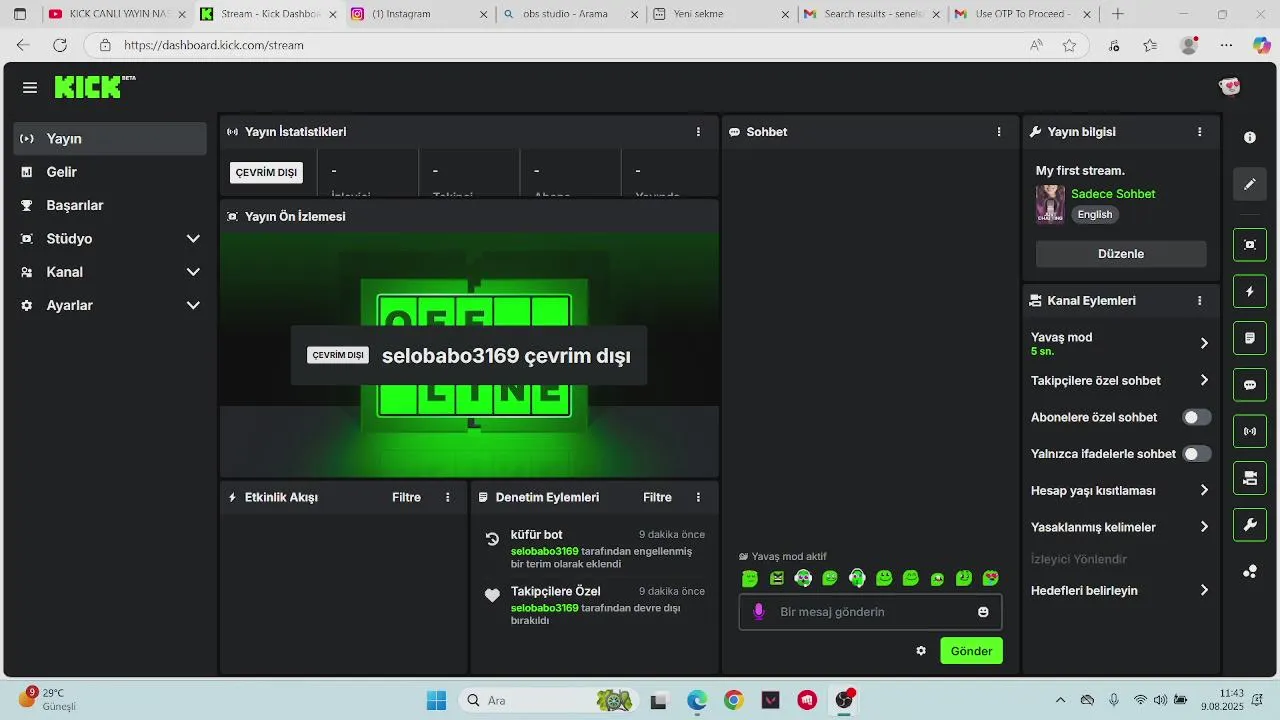The image size is (1280, 720).
Task: Open the emoji picker smiley in the message box
Action: pos(983,612)
